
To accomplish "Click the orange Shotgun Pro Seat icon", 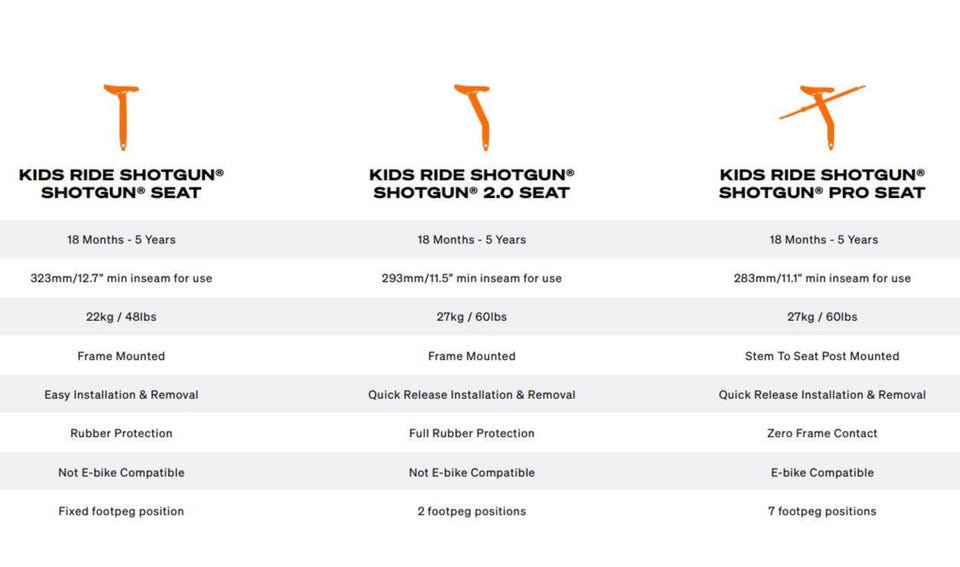I will click(x=822, y=118).
